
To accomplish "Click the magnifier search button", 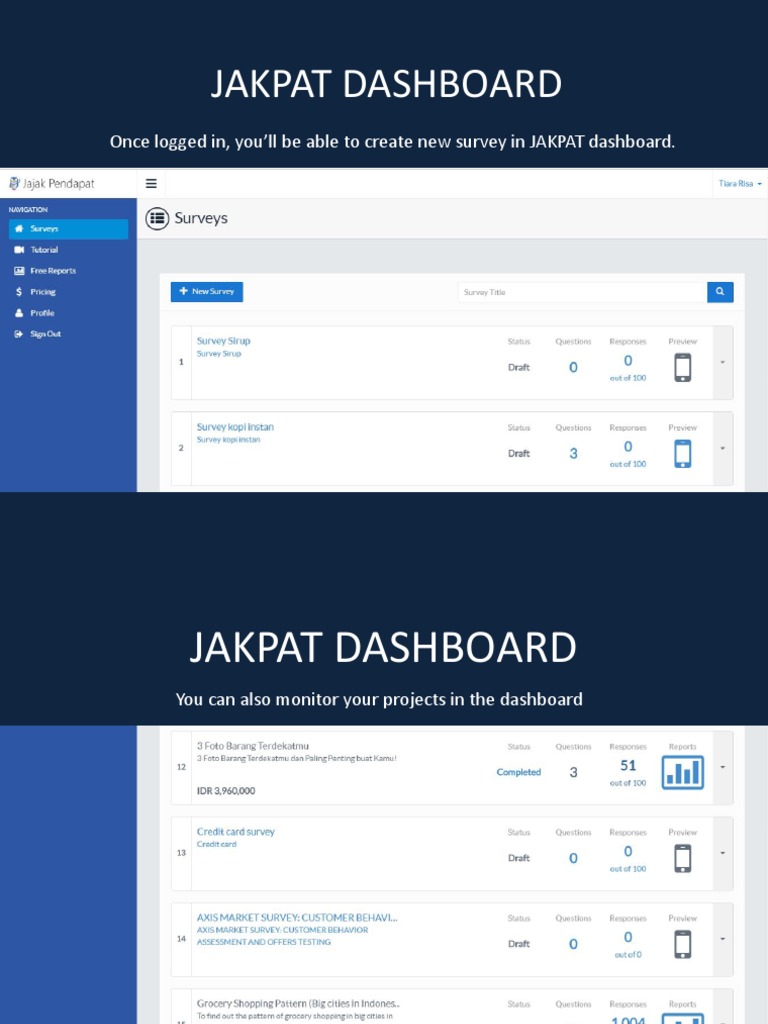I will [720, 292].
